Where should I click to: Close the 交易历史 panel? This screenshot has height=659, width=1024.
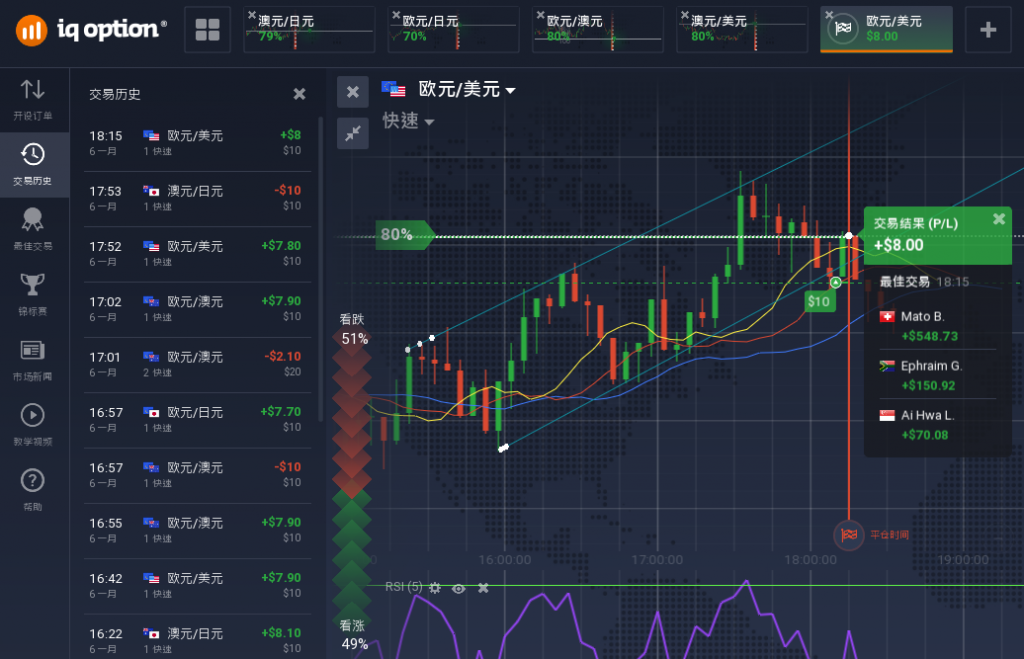[x=299, y=94]
